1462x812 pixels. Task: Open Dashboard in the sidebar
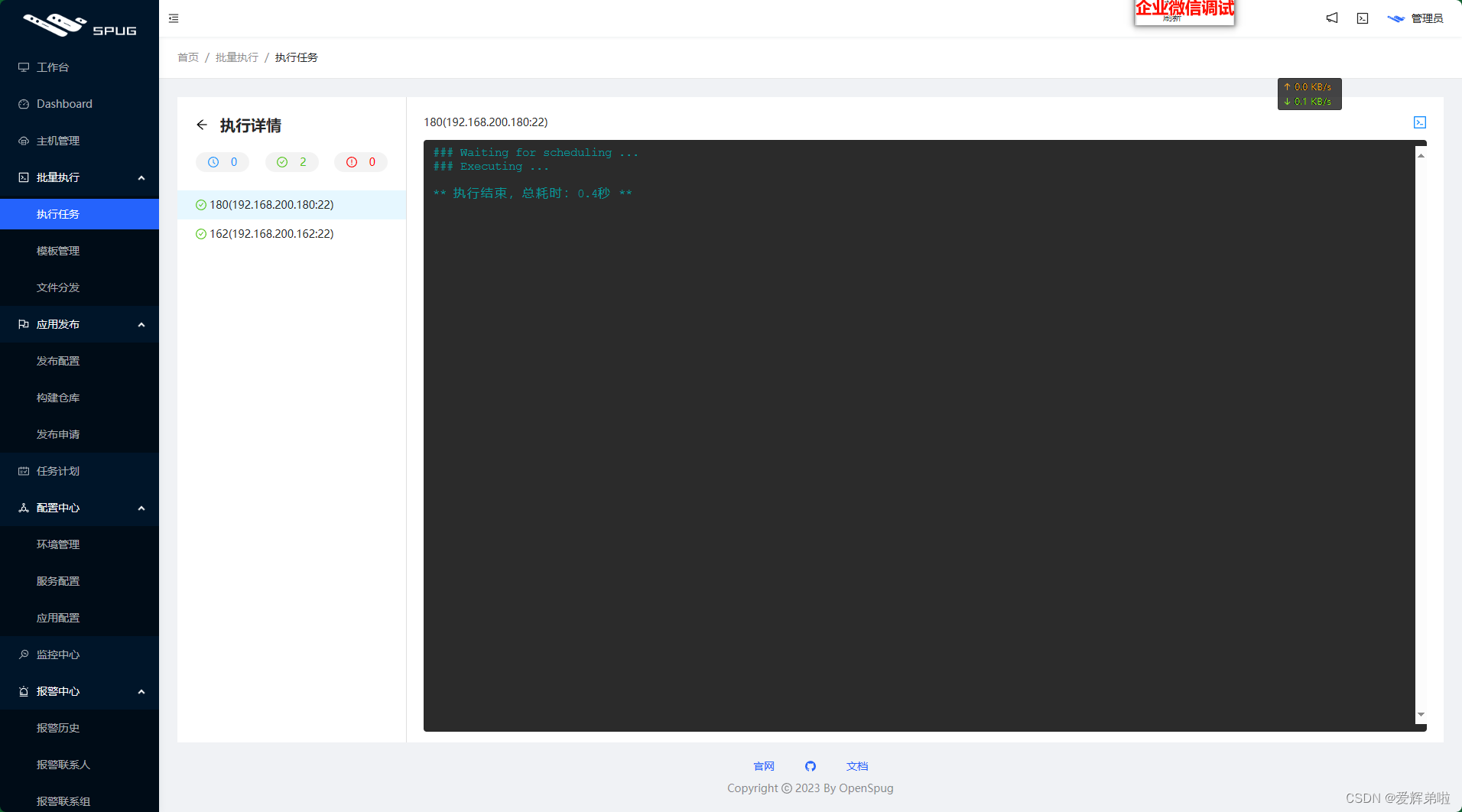click(80, 104)
